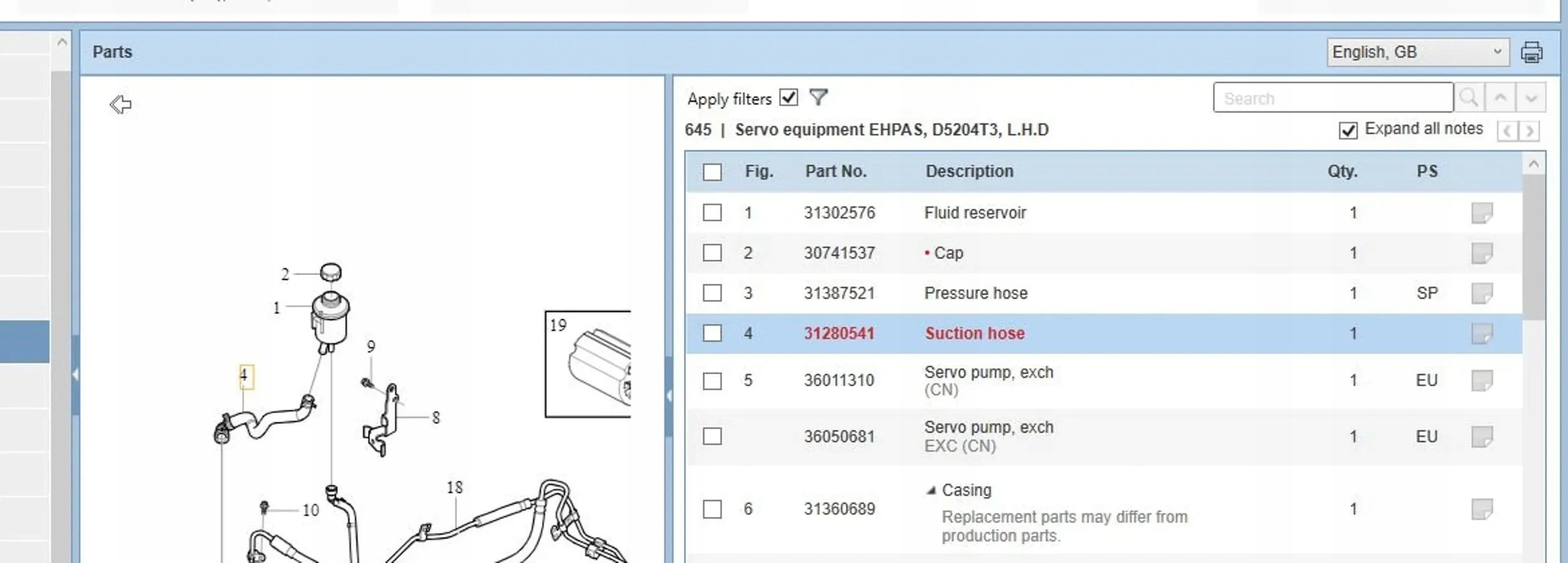Click part number 36050681
This screenshot has height=563, width=1568.
[x=840, y=436]
